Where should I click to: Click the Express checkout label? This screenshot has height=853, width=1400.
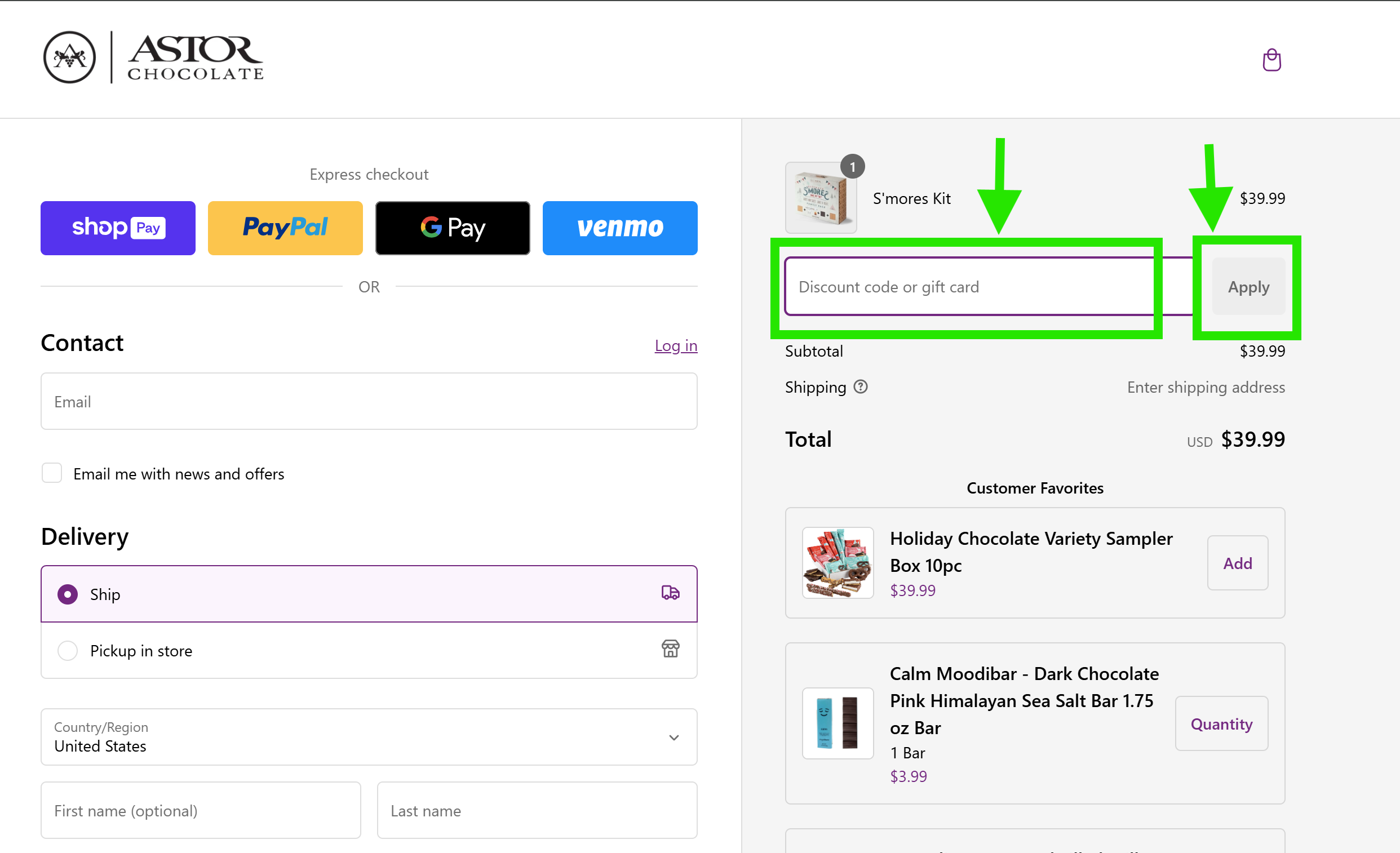[369, 174]
